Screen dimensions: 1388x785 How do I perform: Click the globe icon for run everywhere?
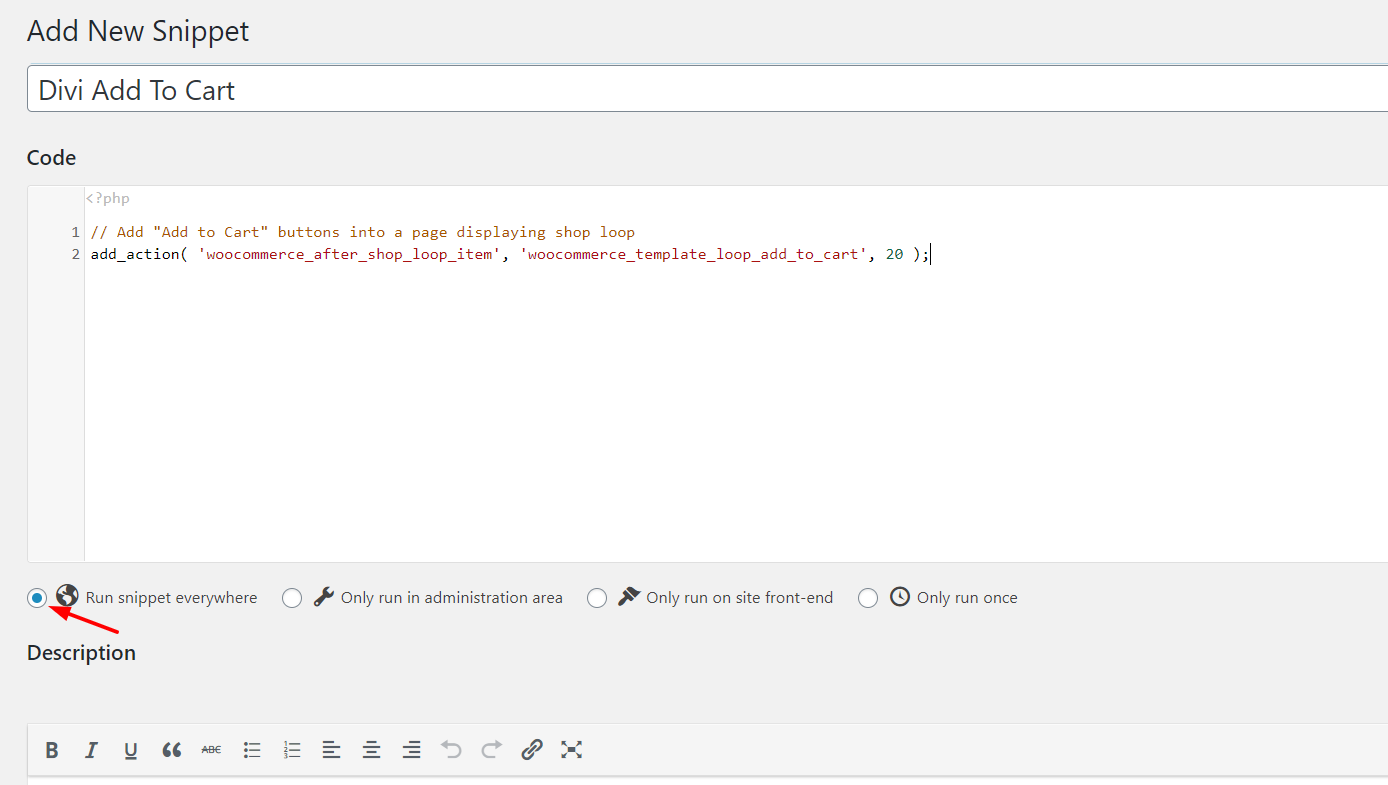tap(67, 596)
